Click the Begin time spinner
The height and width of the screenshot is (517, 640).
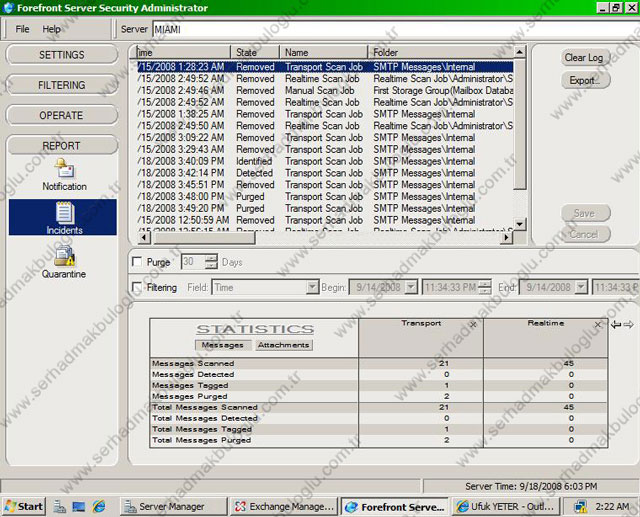coord(484,287)
